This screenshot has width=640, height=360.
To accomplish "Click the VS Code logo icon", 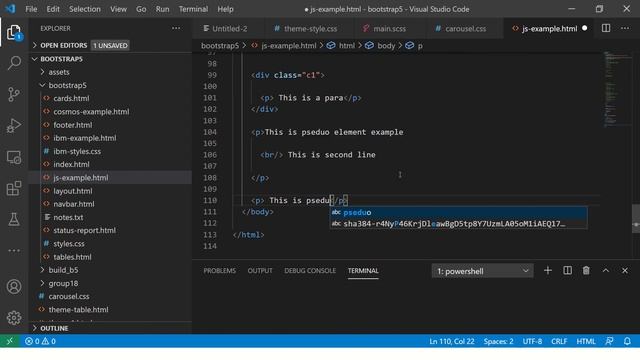I will [10, 9].
